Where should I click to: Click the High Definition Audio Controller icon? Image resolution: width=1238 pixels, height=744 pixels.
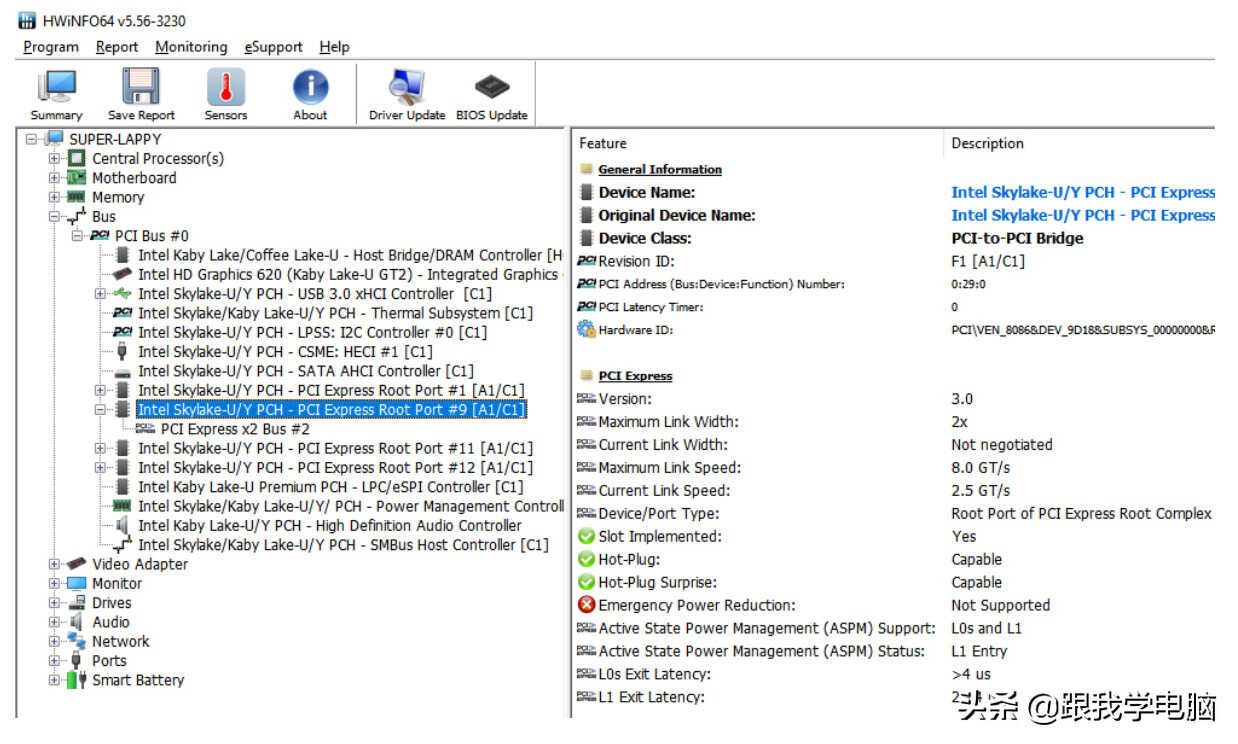123,525
